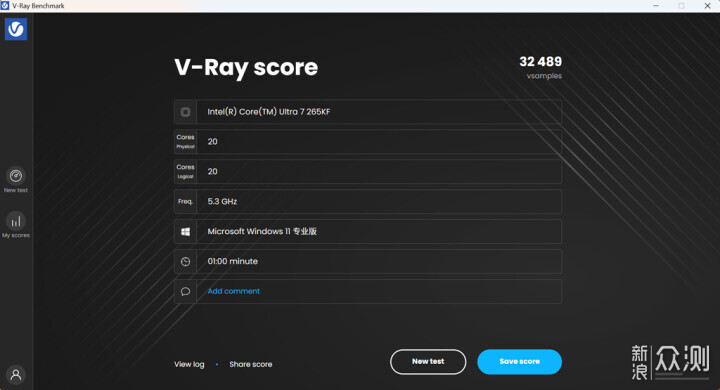
Task: Click the Windows logo icon in OS row
Action: pyautogui.click(x=186, y=232)
